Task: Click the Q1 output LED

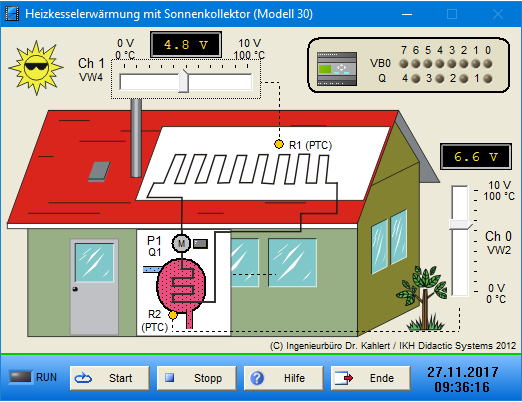Action: (x=487, y=79)
